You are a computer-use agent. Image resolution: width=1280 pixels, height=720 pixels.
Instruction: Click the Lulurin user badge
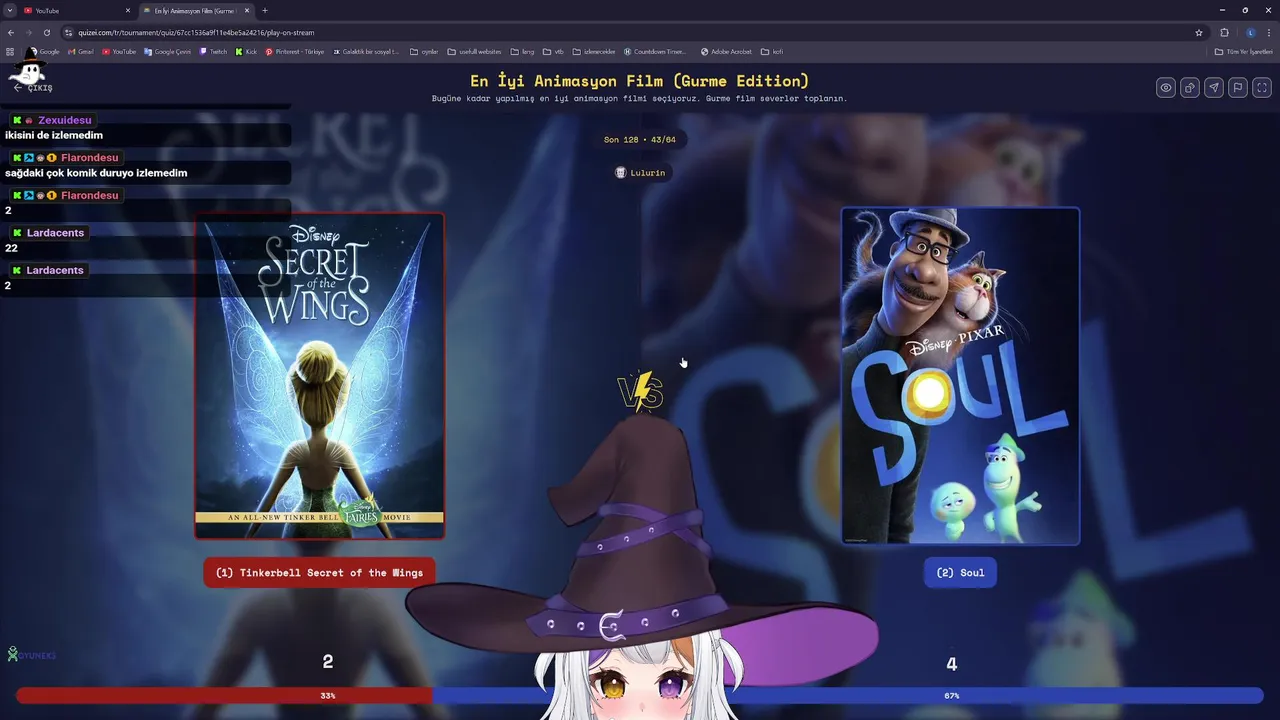click(x=640, y=173)
